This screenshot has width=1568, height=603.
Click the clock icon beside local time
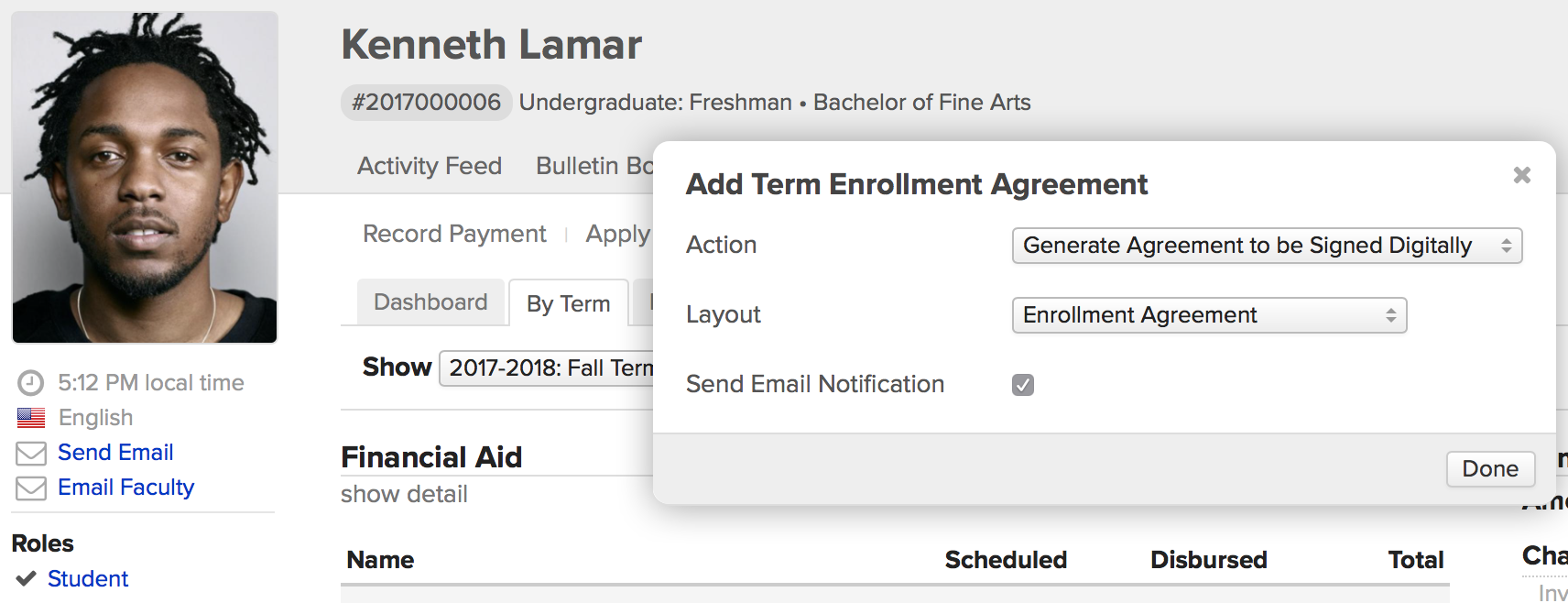pyautogui.click(x=30, y=383)
